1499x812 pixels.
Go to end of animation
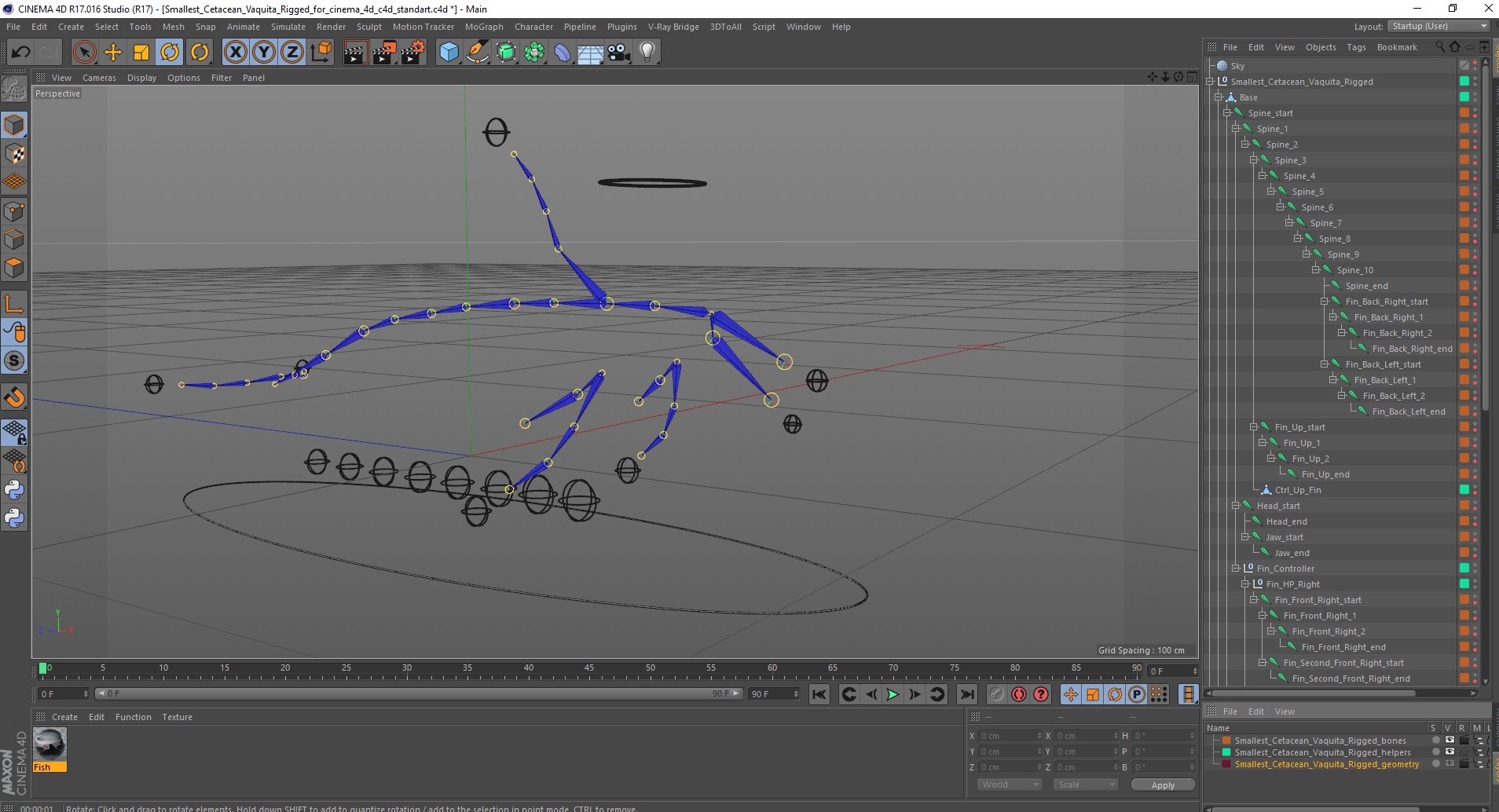[x=967, y=694]
